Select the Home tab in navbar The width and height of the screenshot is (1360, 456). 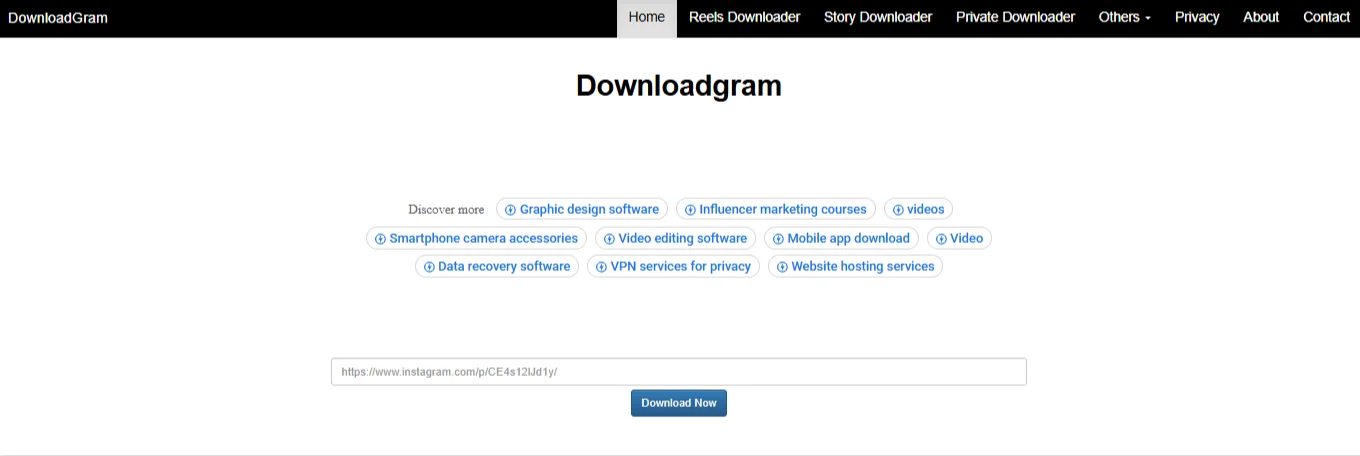[647, 17]
